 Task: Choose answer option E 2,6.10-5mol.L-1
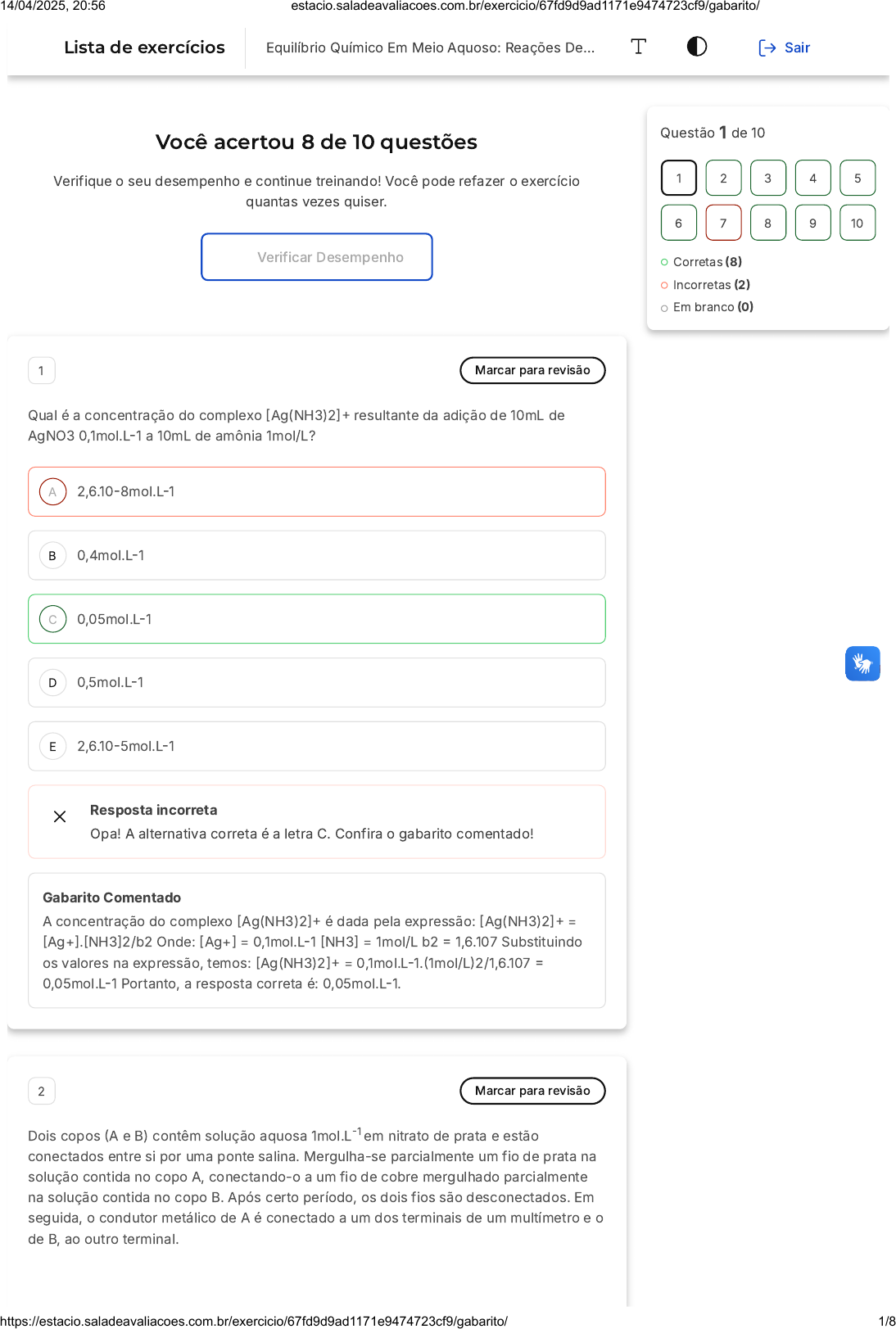click(316, 746)
